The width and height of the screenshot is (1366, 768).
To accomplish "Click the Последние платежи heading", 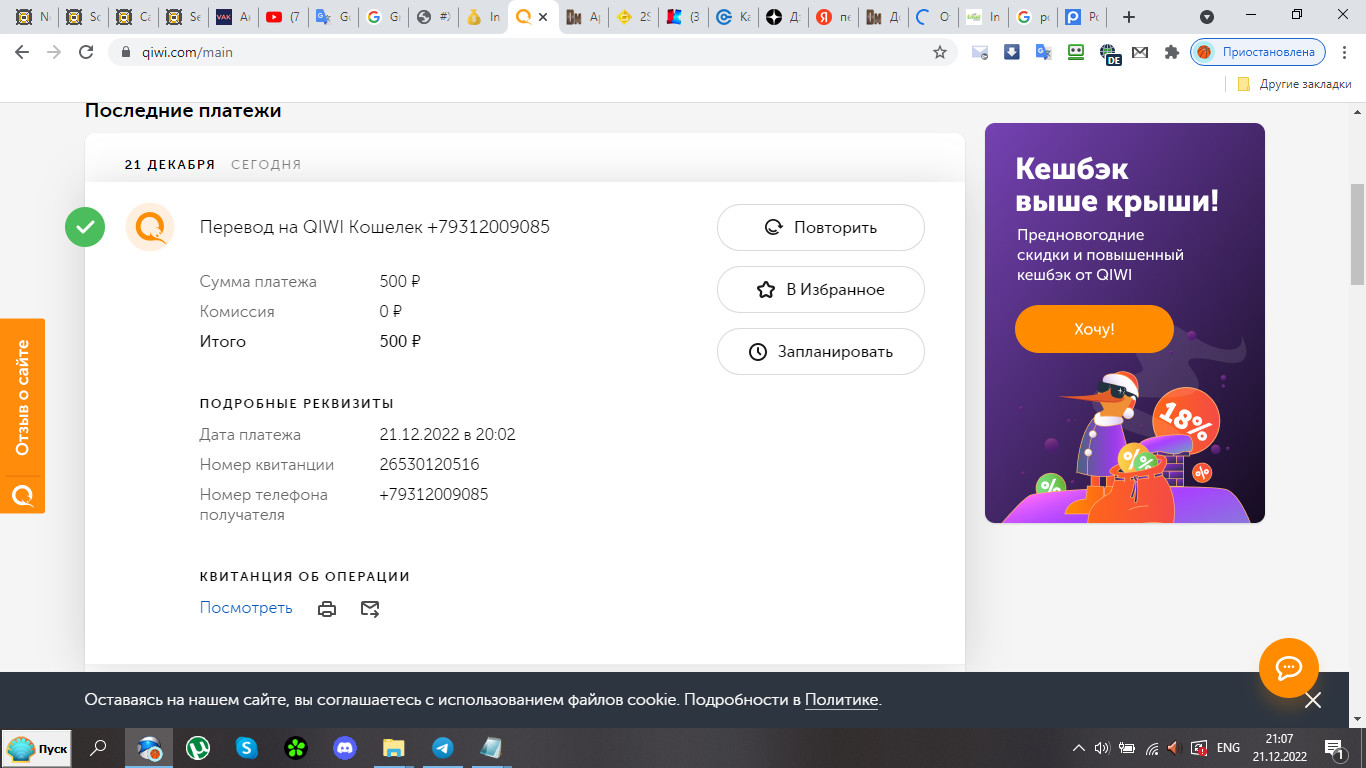I will (x=183, y=111).
